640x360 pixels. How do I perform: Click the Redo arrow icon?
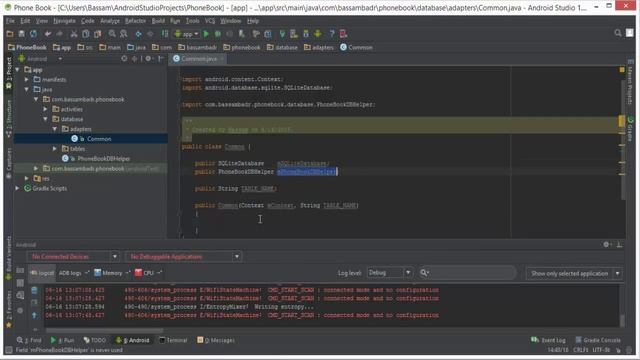tap(60, 34)
